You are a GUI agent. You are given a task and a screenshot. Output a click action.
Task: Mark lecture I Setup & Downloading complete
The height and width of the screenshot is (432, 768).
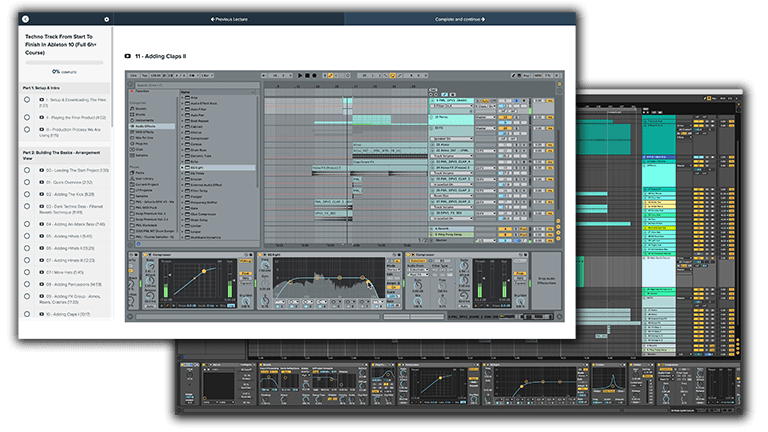[x=27, y=99]
